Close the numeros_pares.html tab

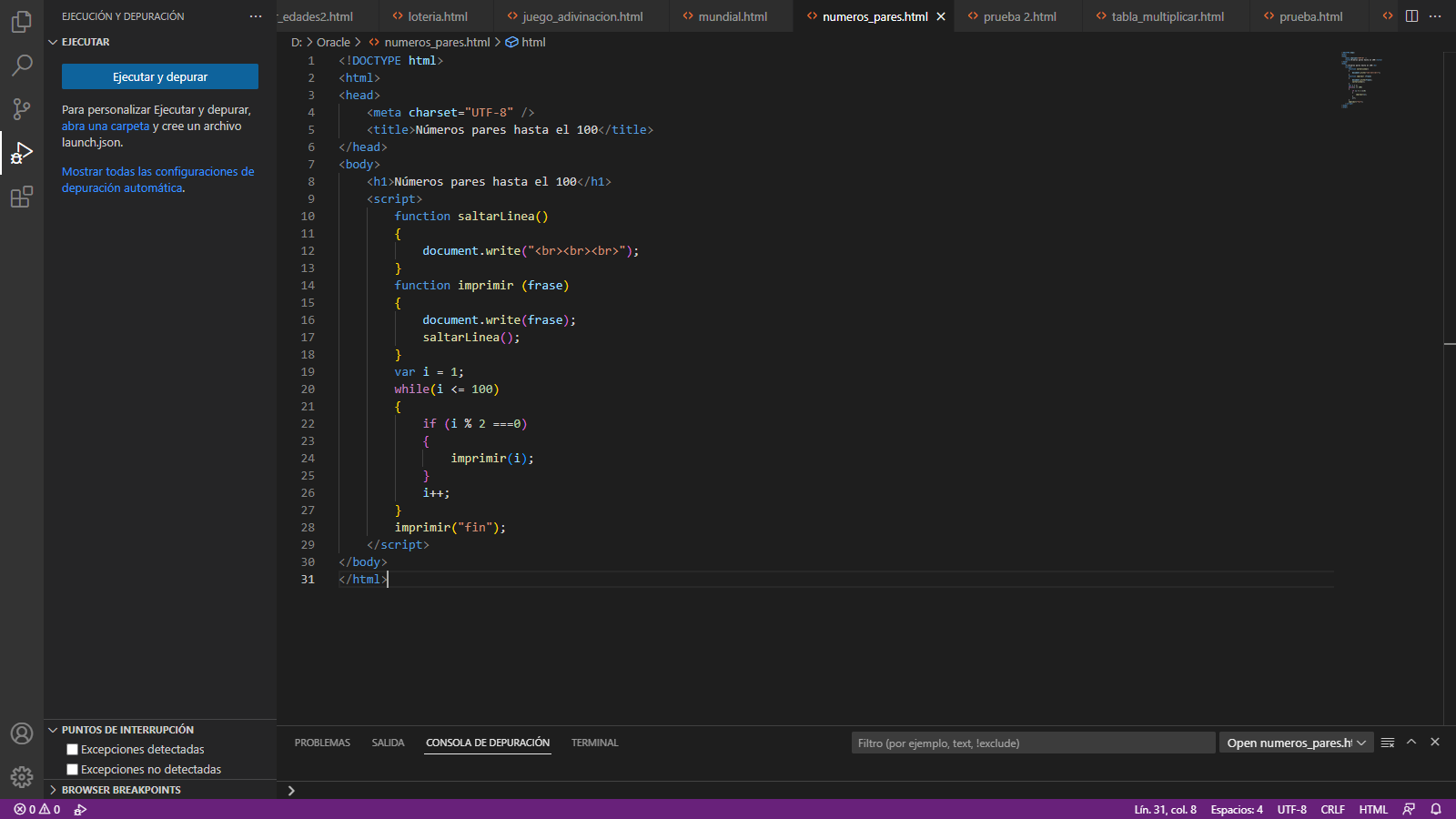[941, 16]
